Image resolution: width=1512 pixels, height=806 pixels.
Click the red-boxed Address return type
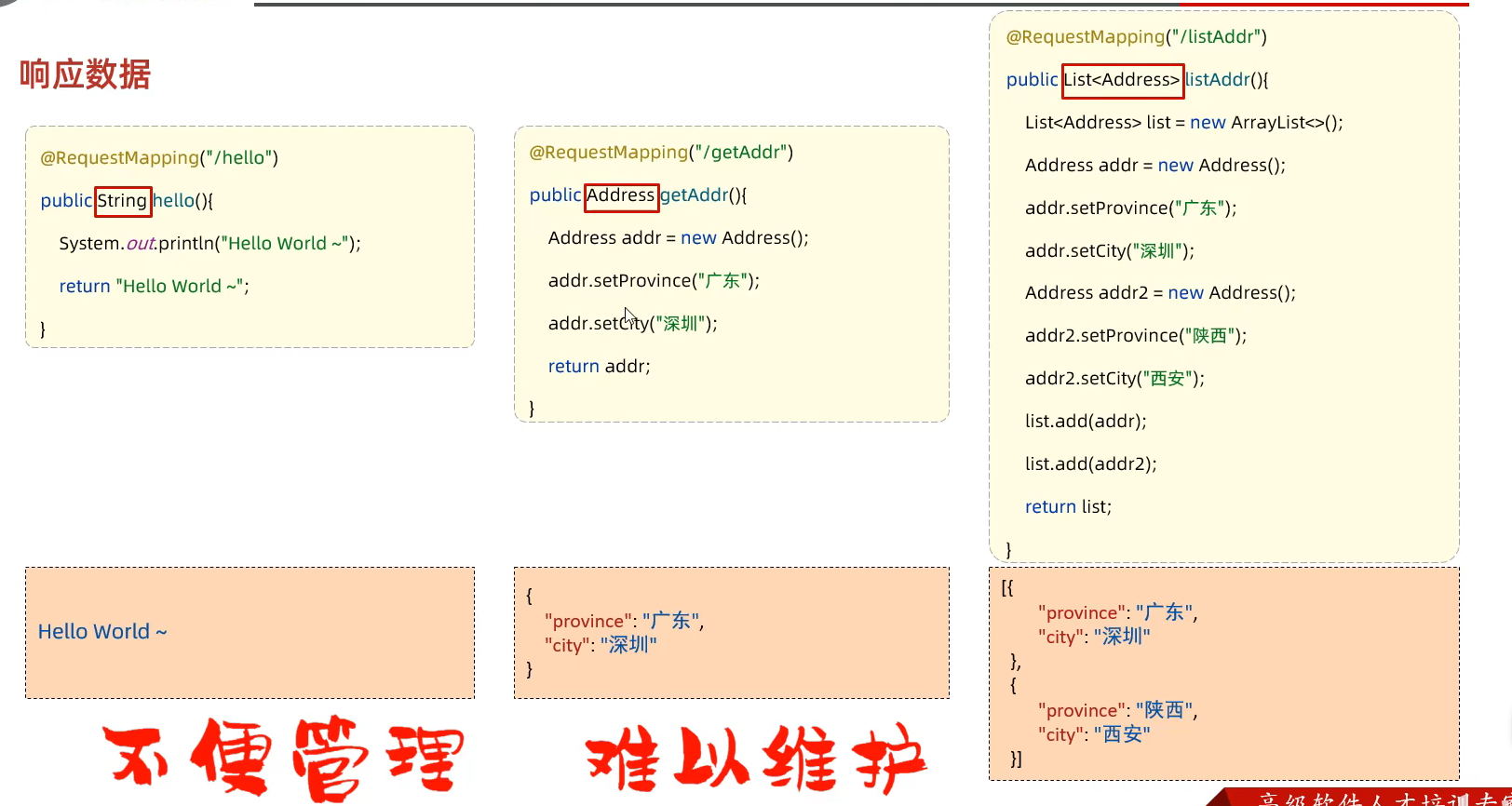[621, 196]
